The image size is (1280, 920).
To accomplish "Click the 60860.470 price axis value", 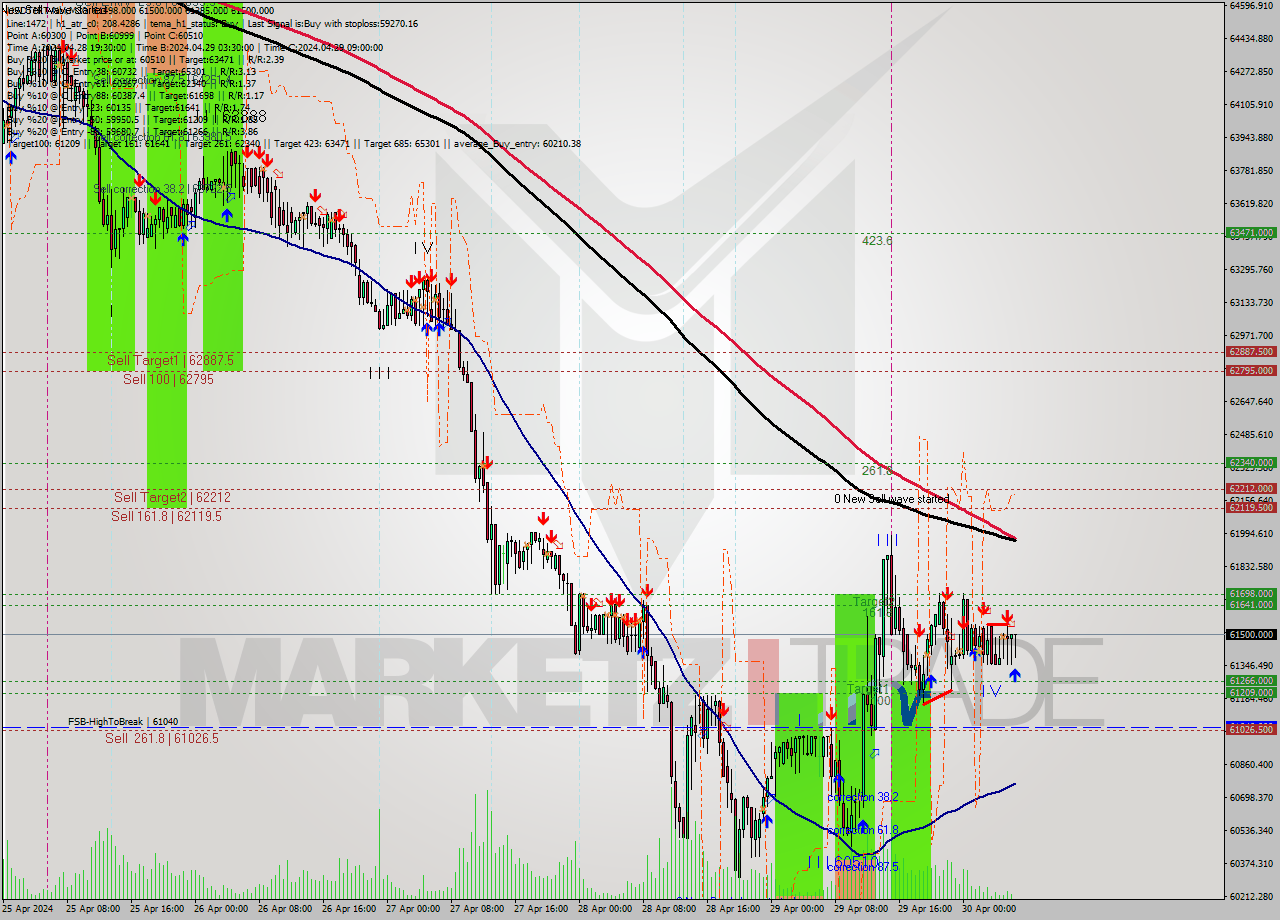I will (1251, 764).
